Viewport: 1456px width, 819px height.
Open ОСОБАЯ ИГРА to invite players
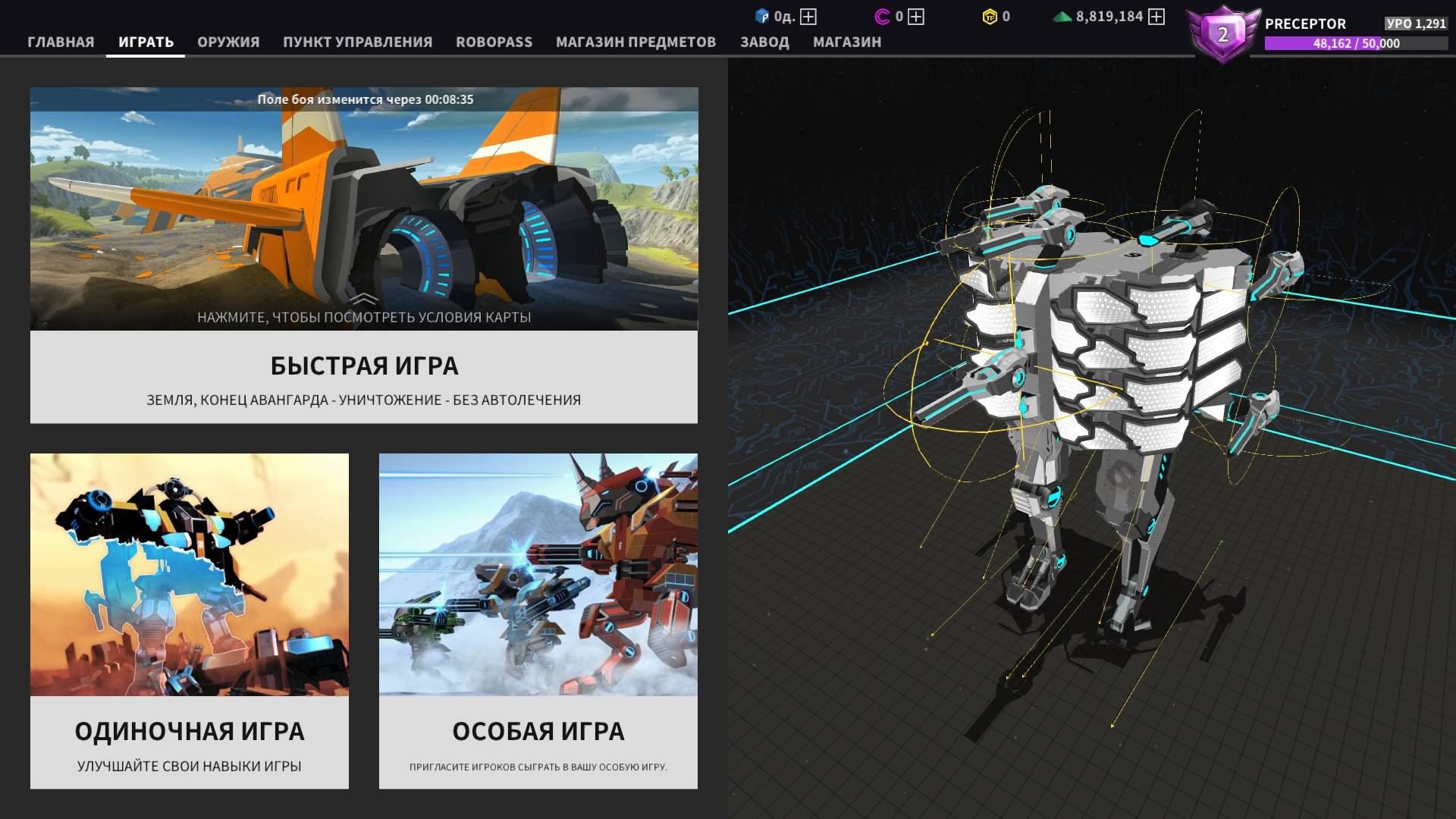(538, 732)
